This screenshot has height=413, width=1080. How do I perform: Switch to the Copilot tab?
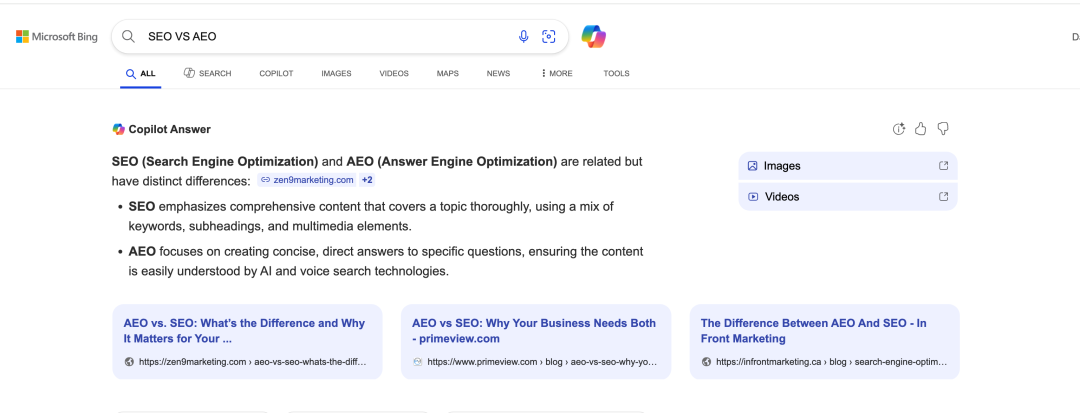(x=276, y=73)
